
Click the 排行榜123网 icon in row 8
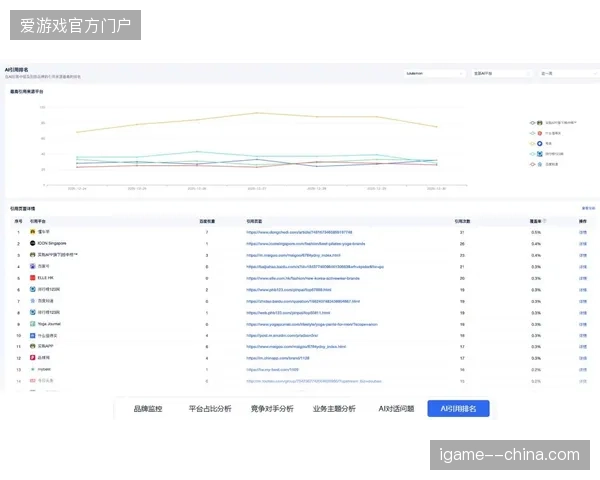click(x=33, y=312)
